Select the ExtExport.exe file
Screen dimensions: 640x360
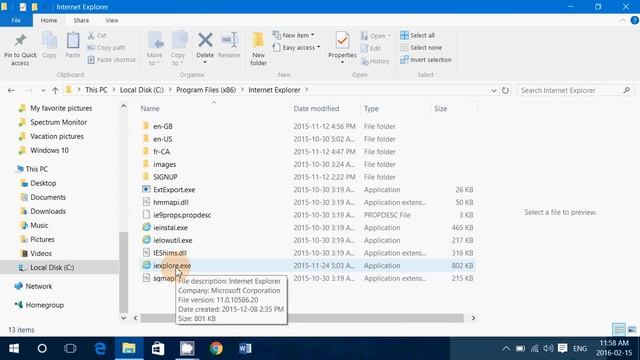point(174,190)
